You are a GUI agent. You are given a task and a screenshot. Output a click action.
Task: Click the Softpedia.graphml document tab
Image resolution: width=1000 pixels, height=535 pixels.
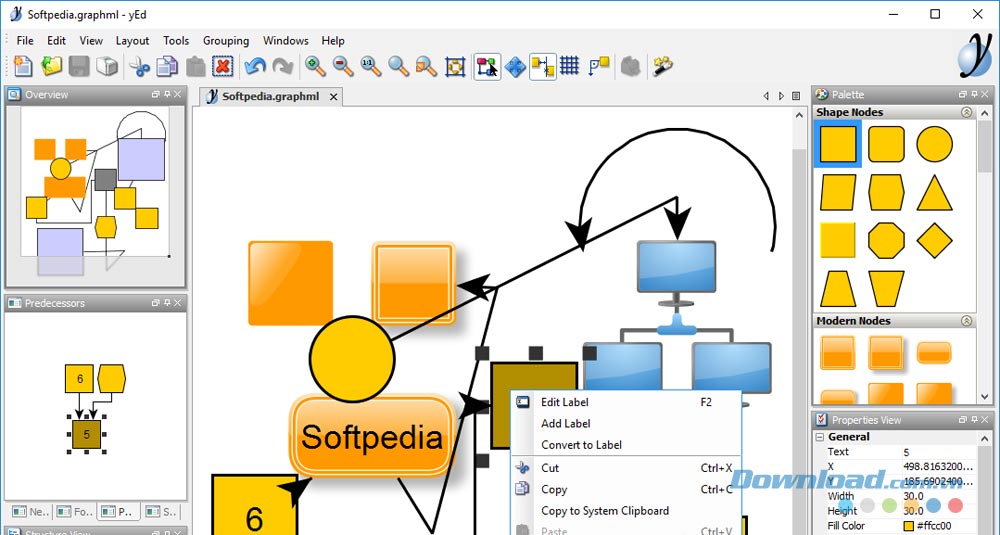pyautogui.click(x=270, y=97)
